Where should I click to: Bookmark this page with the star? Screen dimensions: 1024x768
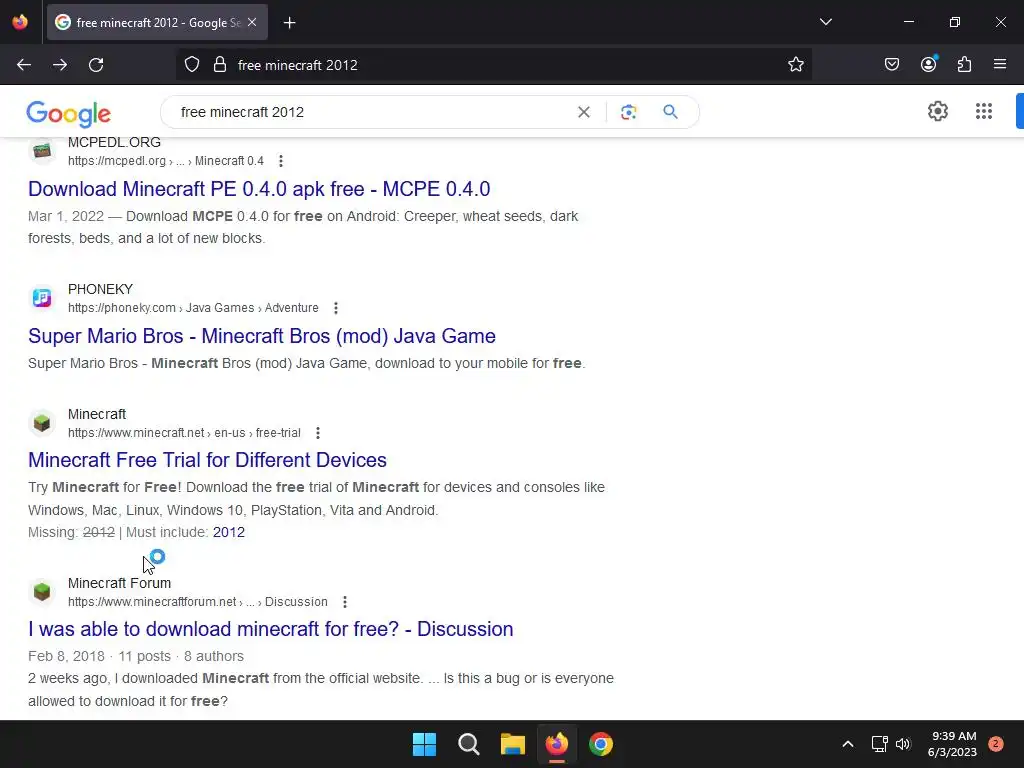click(795, 65)
